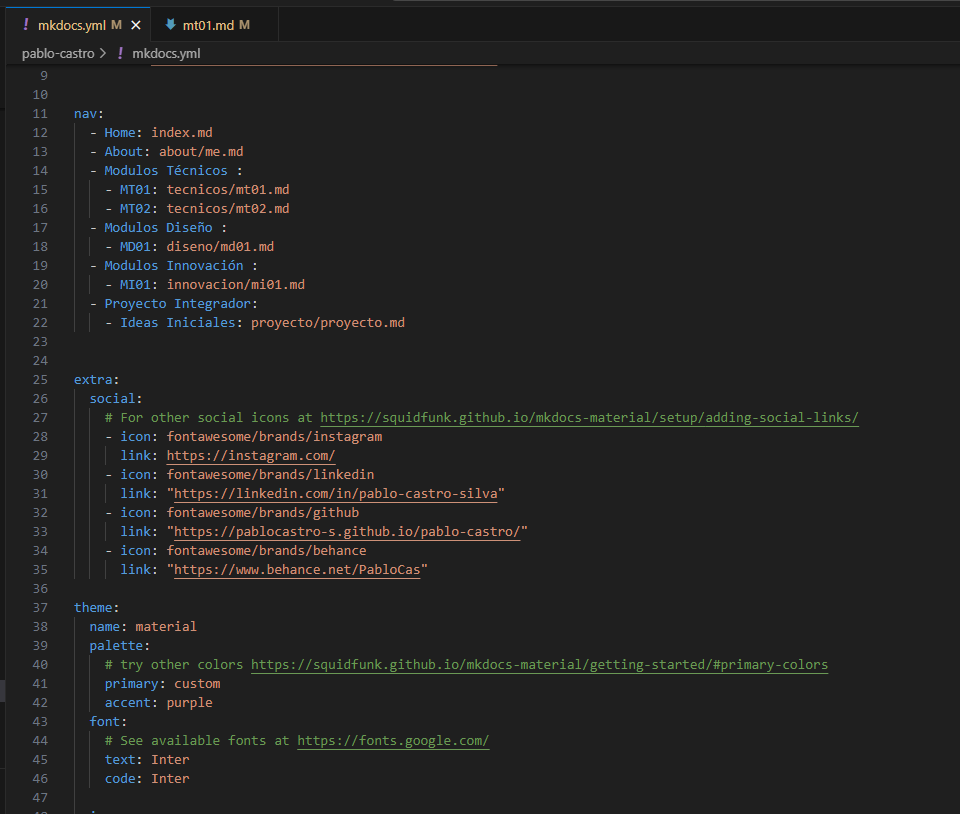Screen dimensions: 960x814
Task: Open the squidfunk primary-colors URL
Action: coord(539,665)
